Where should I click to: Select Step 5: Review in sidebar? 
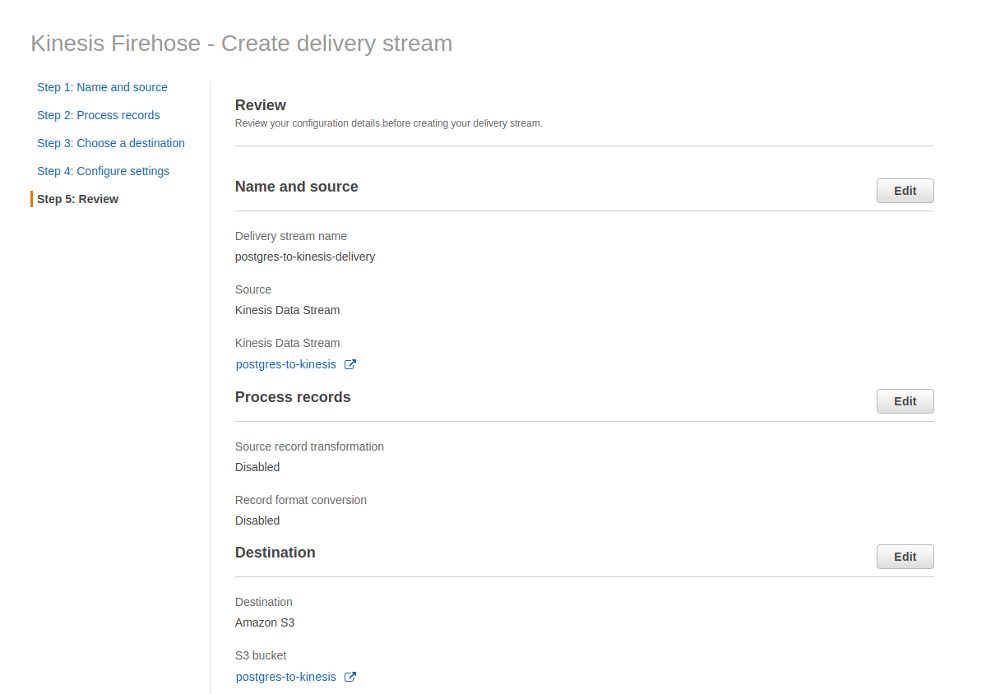pos(78,199)
